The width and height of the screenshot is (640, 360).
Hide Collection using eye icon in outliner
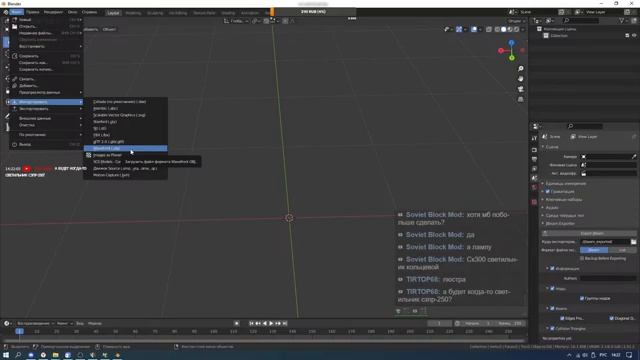634,36
